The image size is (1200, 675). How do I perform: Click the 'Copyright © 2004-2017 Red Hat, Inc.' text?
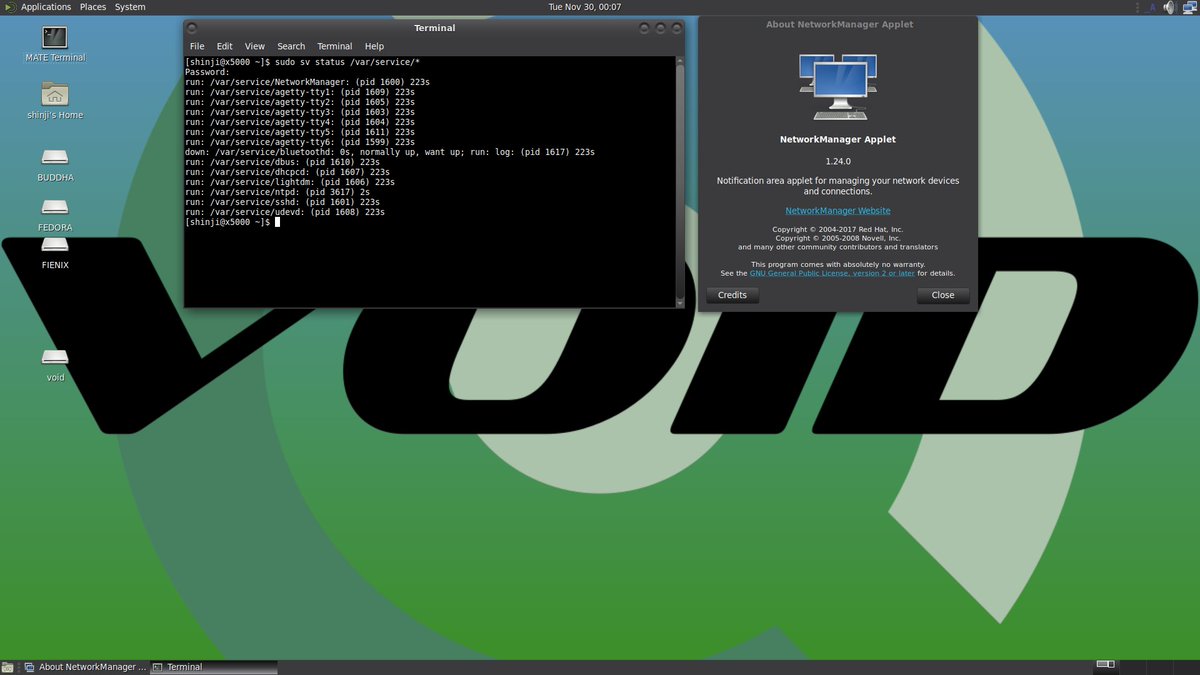(x=838, y=230)
